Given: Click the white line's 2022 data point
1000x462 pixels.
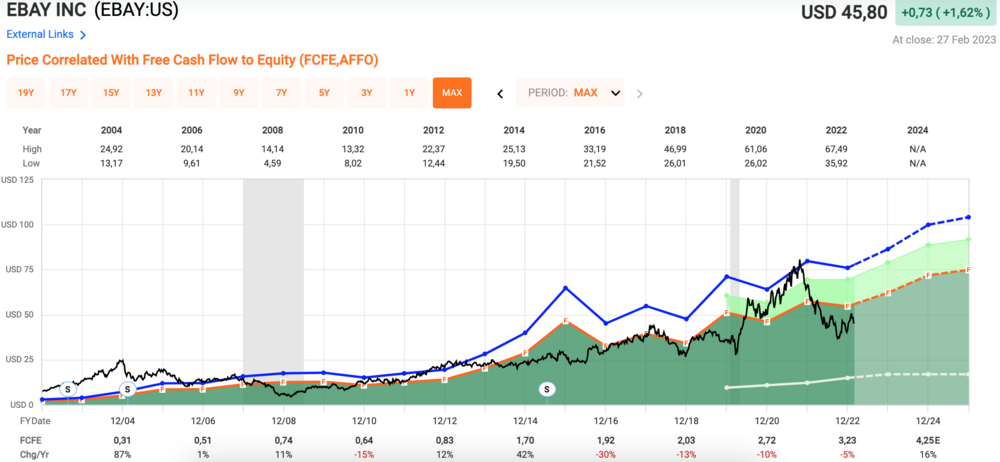Looking at the screenshot, I should [x=848, y=378].
